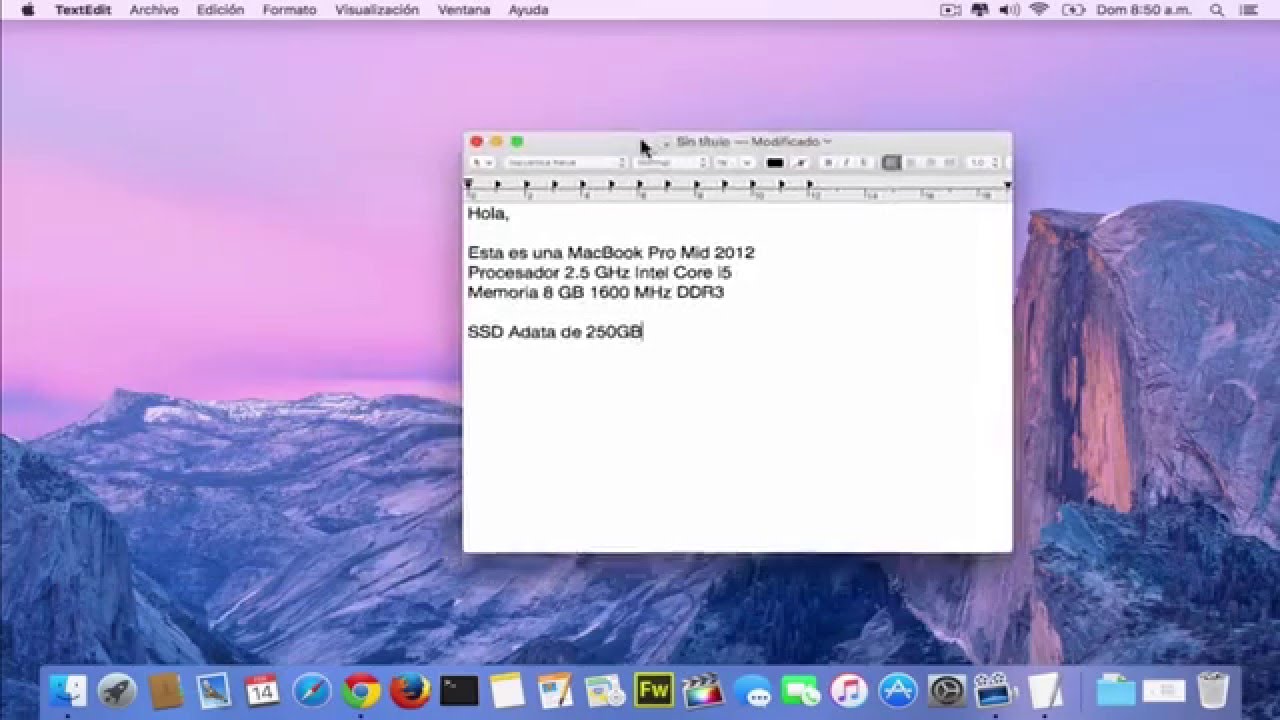Select center text alignment button
The height and width of the screenshot is (720, 1280).
point(911,162)
